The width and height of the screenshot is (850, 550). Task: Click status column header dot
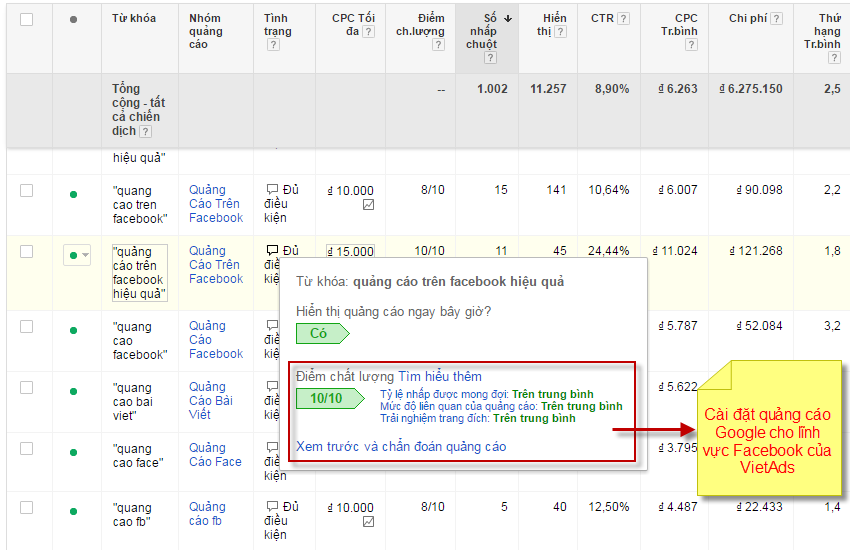[73, 20]
